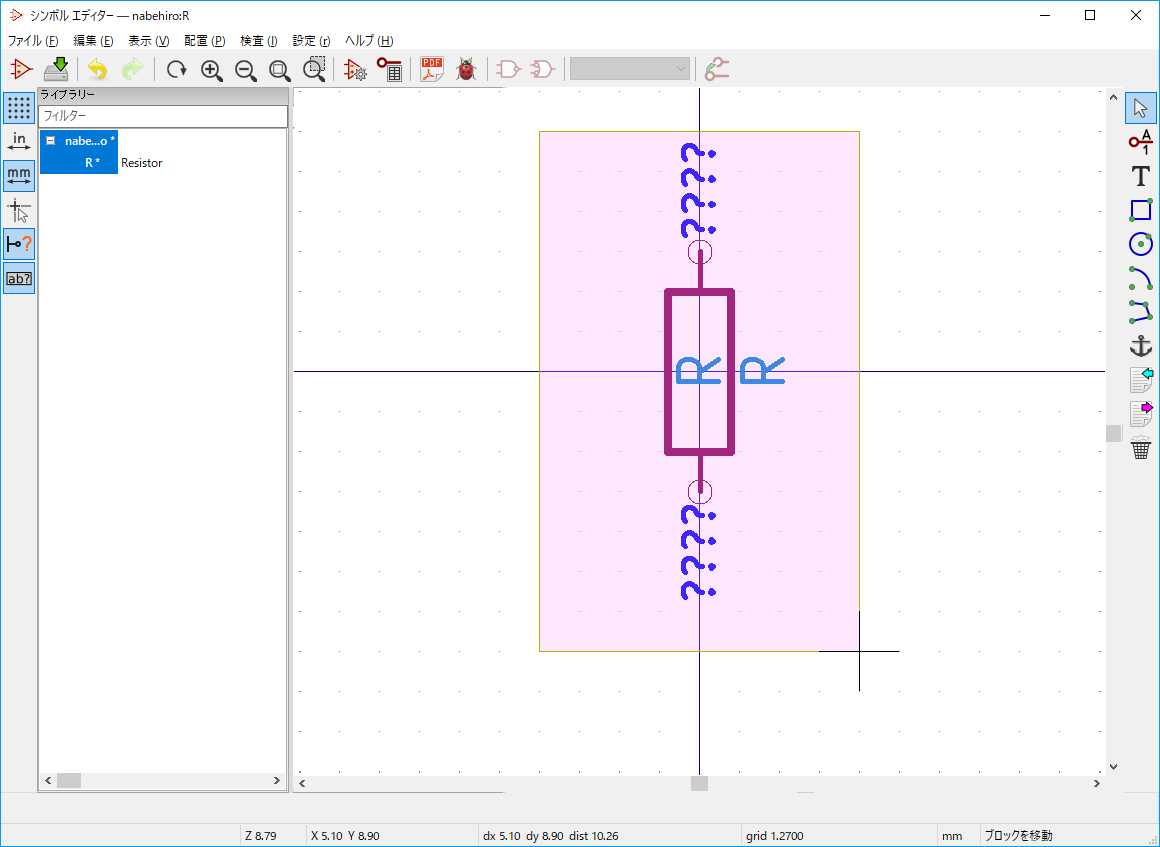Select the add pin tool
This screenshot has width=1160, height=847.
(x=1141, y=141)
